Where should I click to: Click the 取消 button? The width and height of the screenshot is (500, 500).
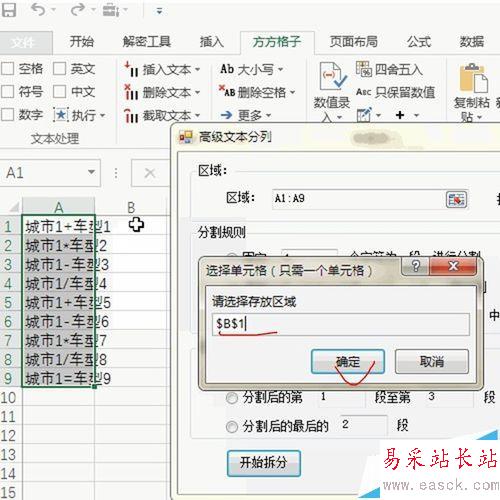pos(432,362)
